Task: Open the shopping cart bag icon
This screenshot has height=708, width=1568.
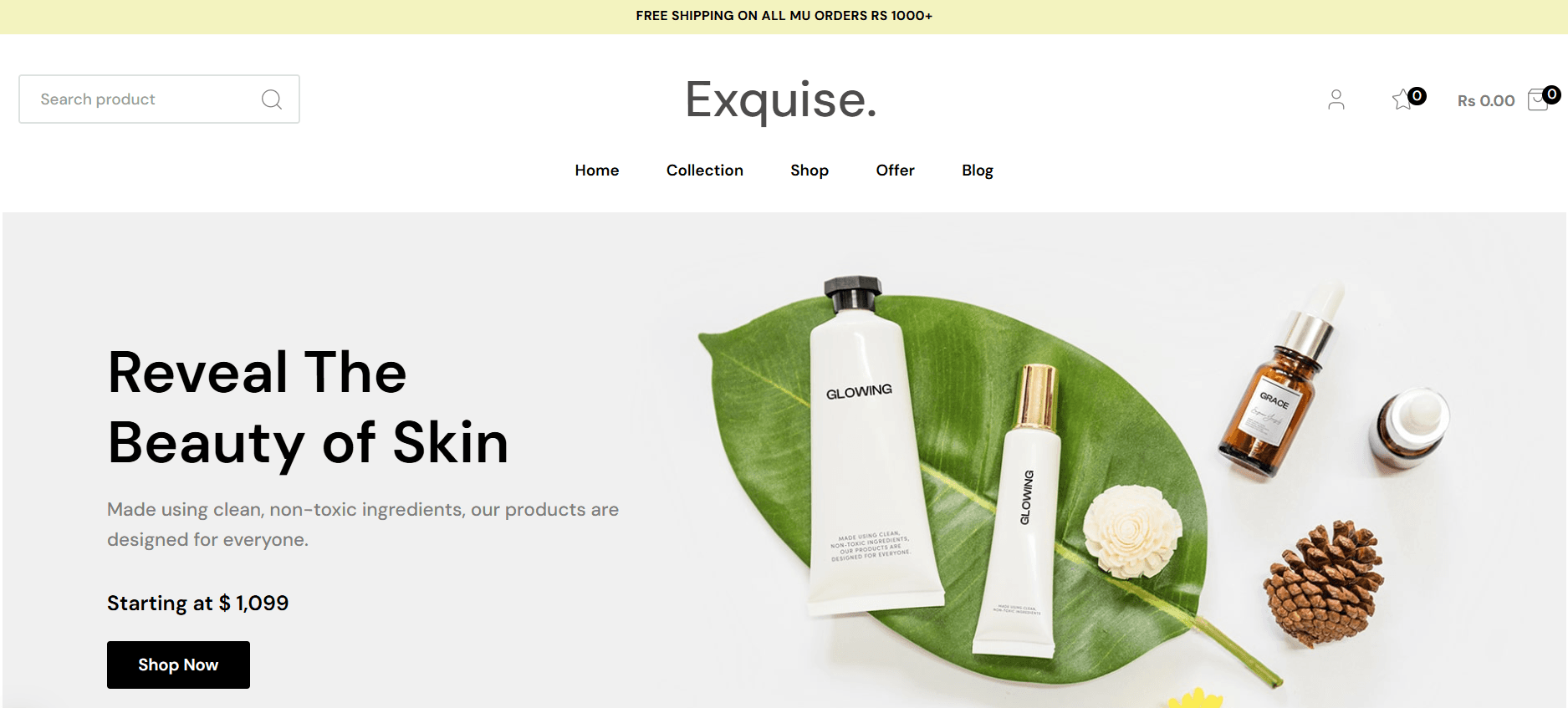Action: coord(1537,100)
